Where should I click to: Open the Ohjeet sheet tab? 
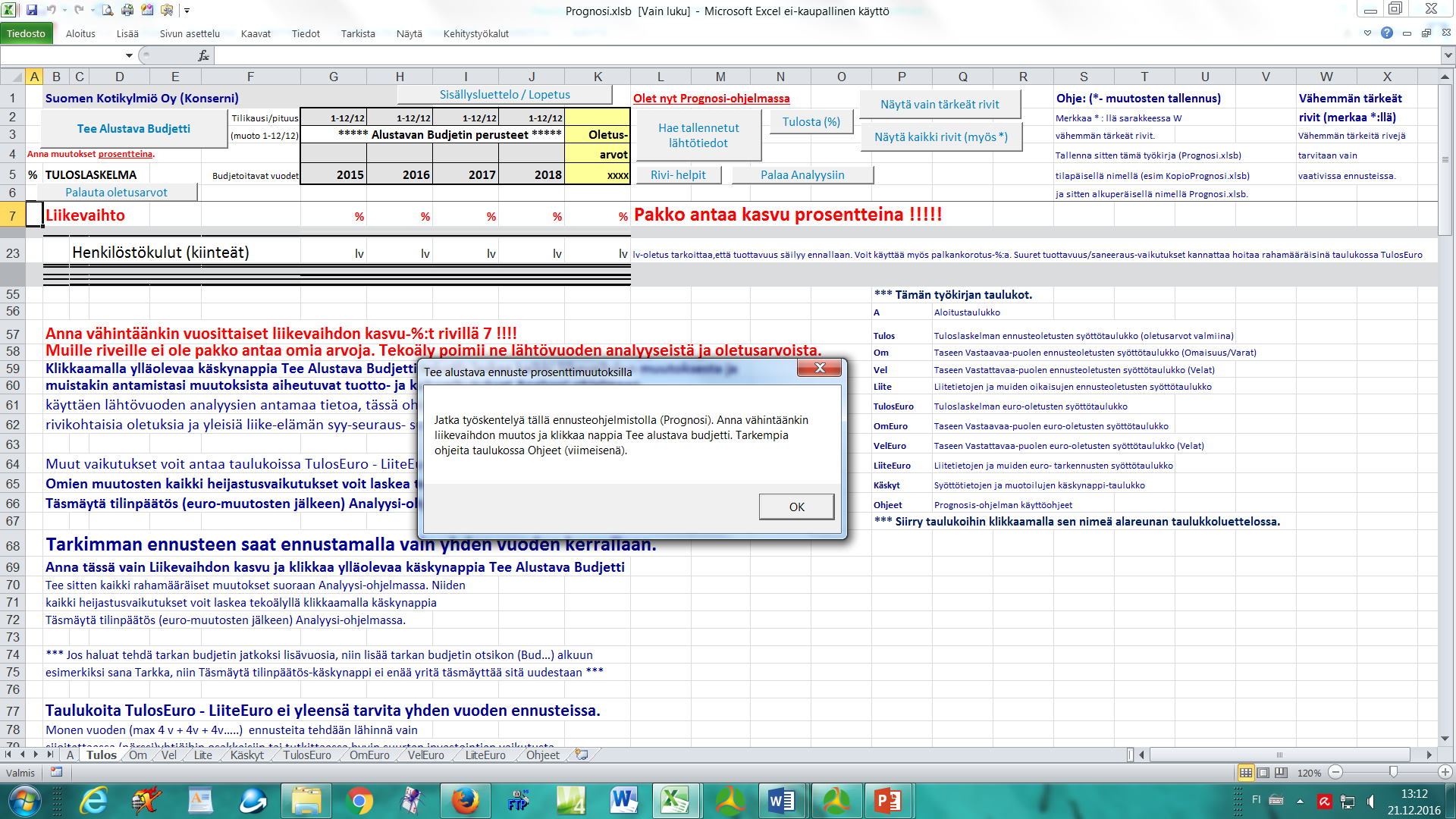pyautogui.click(x=543, y=755)
